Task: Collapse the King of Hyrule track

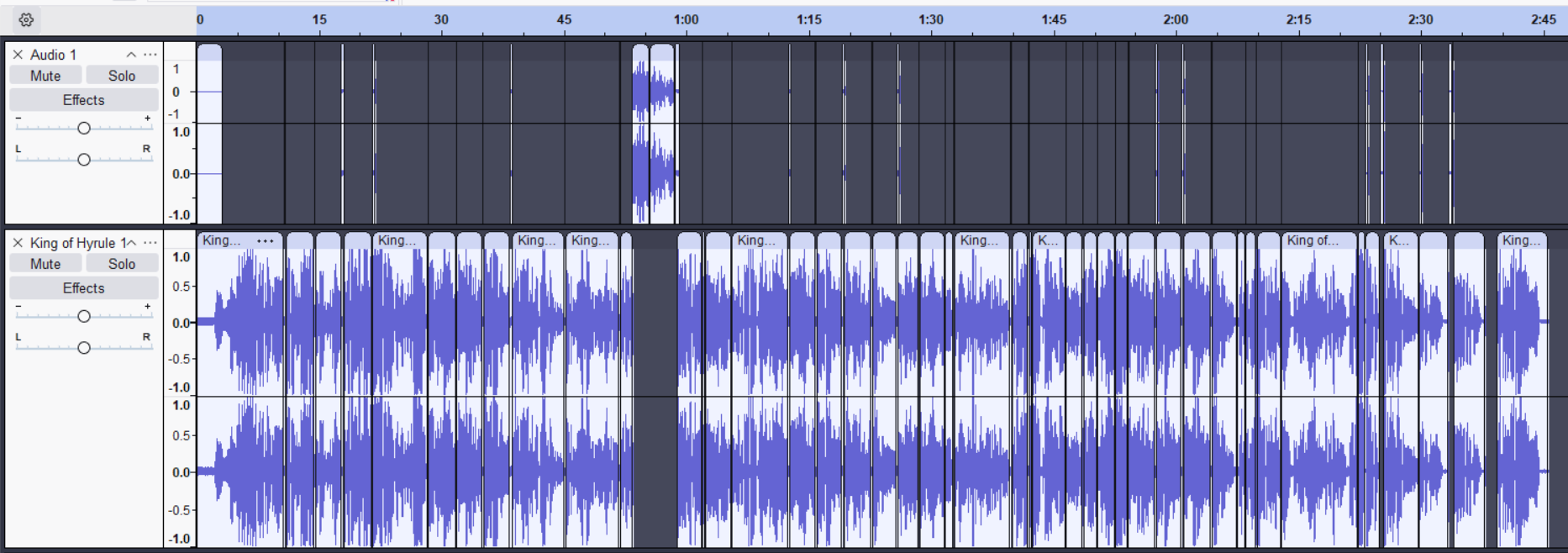Action: [131, 243]
